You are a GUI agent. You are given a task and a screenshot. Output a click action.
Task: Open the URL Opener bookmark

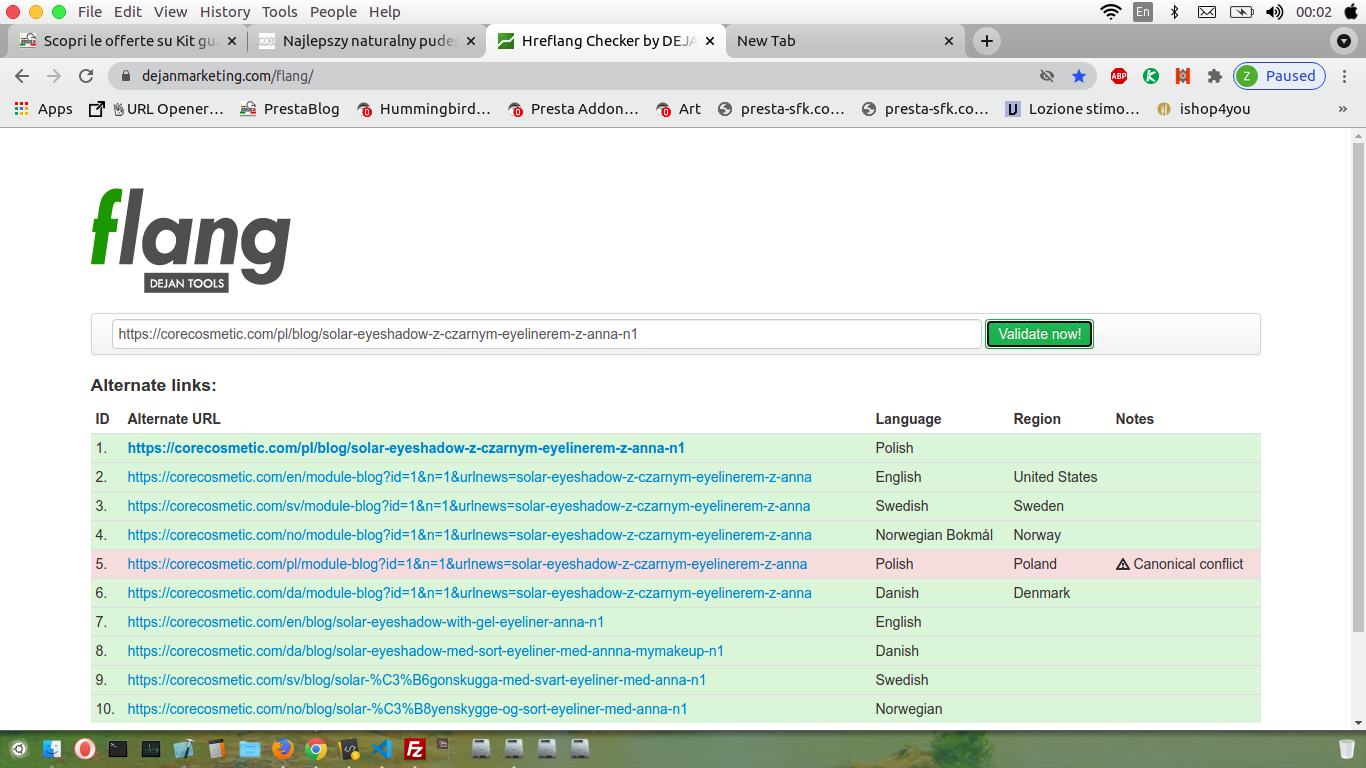pos(156,109)
